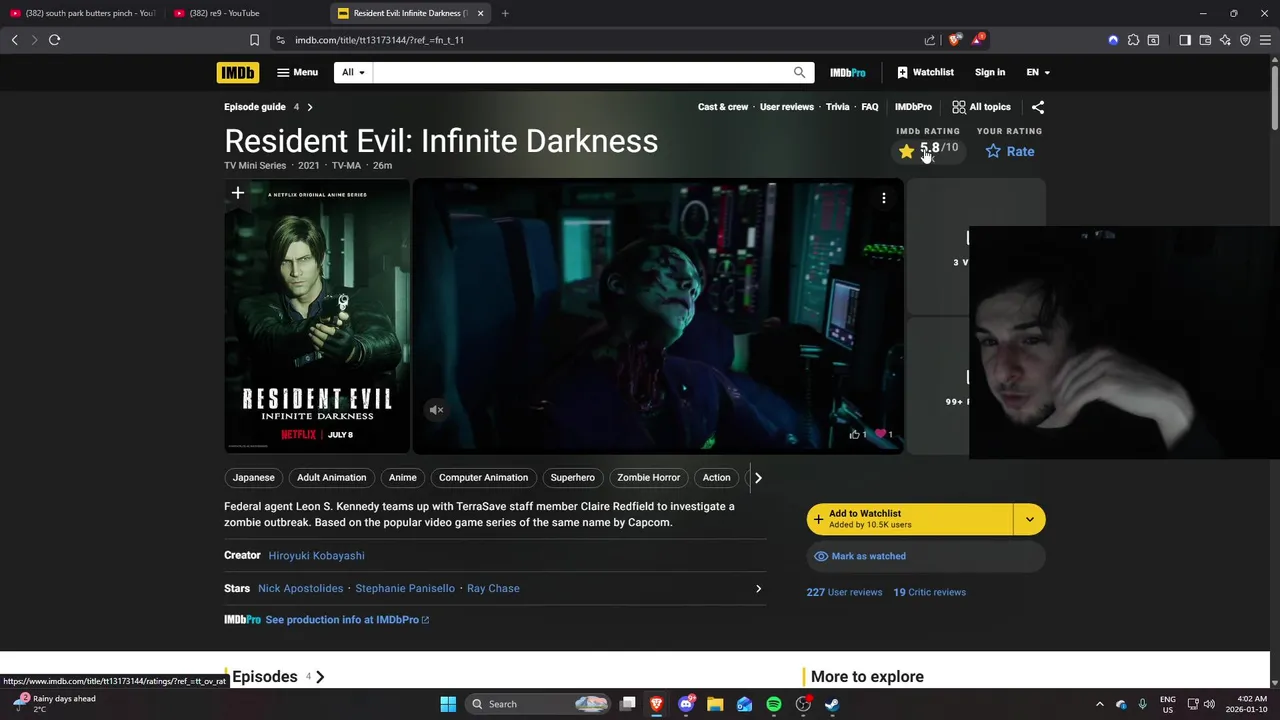Open Spotify from the taskbar
The image size is (1280, 720).
(x=774, y=704)
